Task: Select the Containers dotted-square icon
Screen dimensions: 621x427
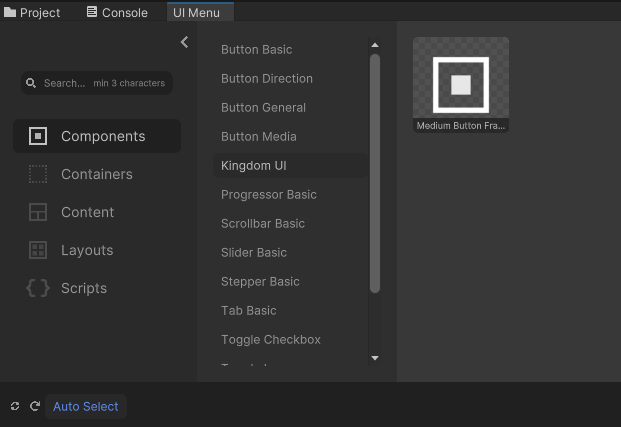Action: pos(38,174)
